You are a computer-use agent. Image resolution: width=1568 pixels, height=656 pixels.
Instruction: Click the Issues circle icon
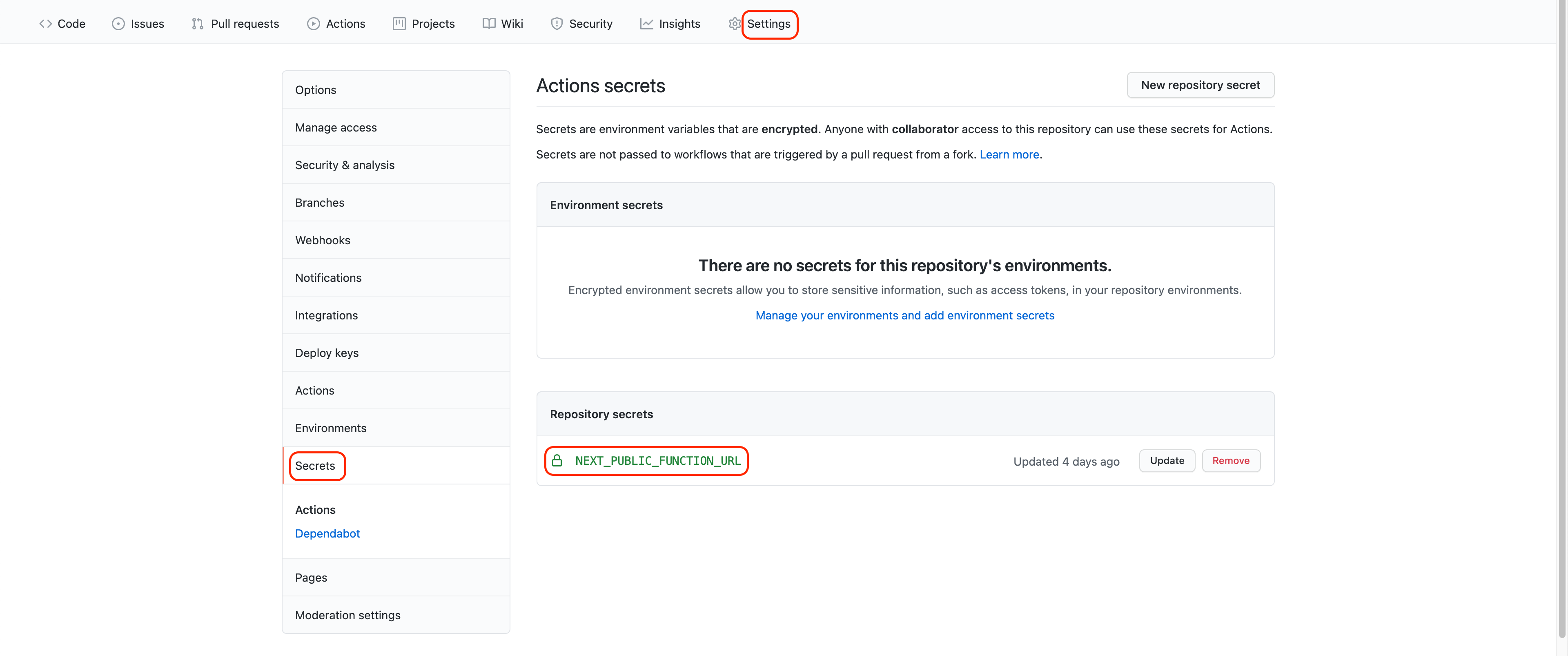coord(118,24)
